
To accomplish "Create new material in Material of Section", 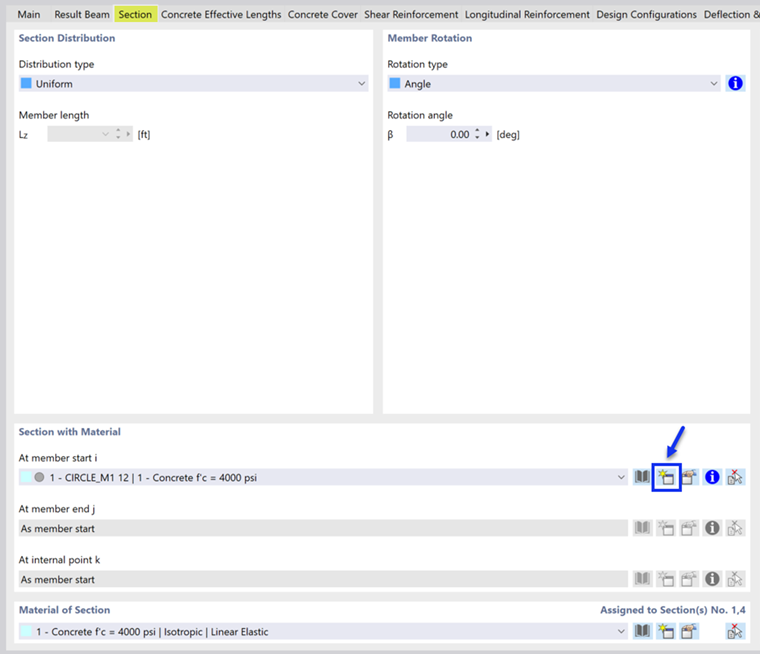I will click(x=666, y=631).
